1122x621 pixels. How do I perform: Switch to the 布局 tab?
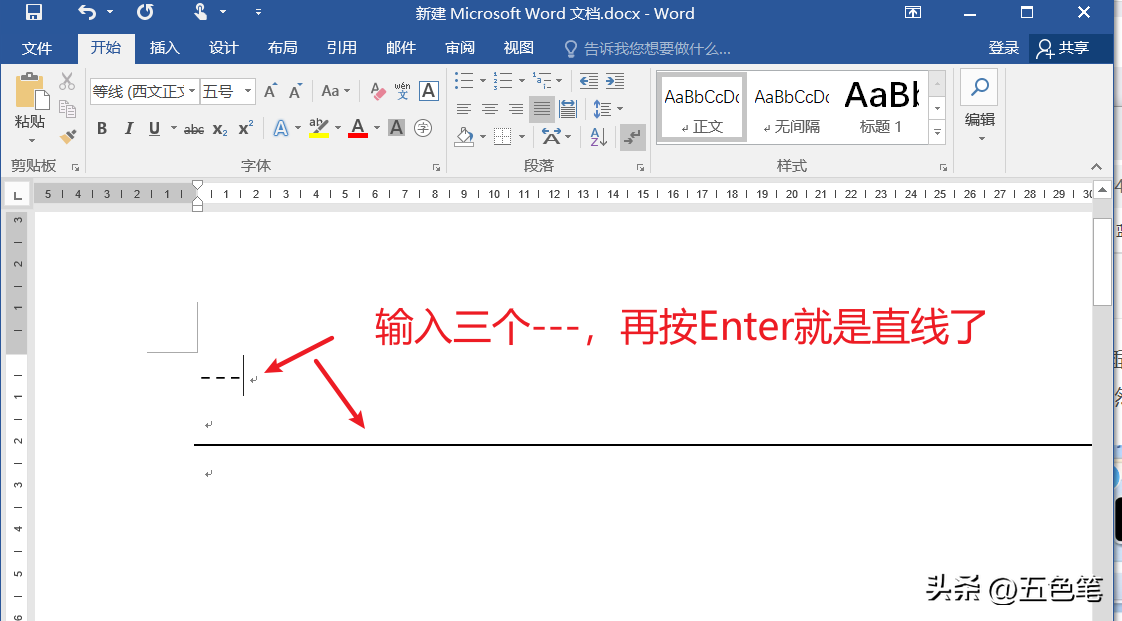point(283,48)
